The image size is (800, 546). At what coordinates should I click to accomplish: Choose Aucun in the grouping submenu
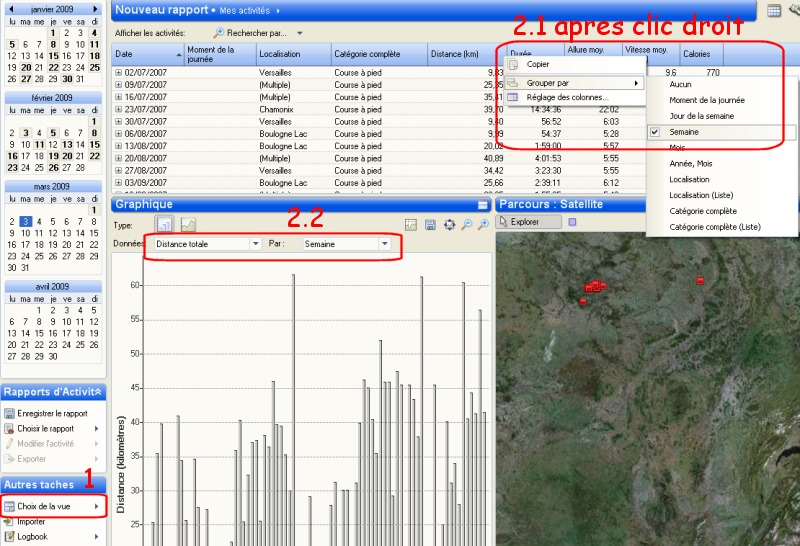[x=680, y=84]
